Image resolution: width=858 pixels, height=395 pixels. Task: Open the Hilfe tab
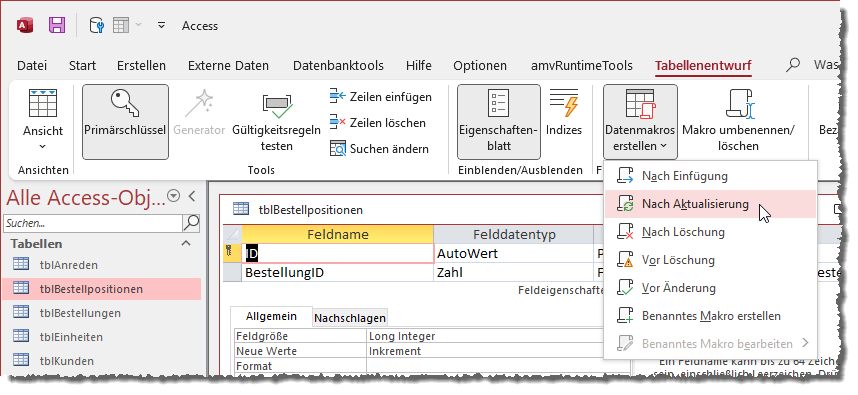(419, 66)
